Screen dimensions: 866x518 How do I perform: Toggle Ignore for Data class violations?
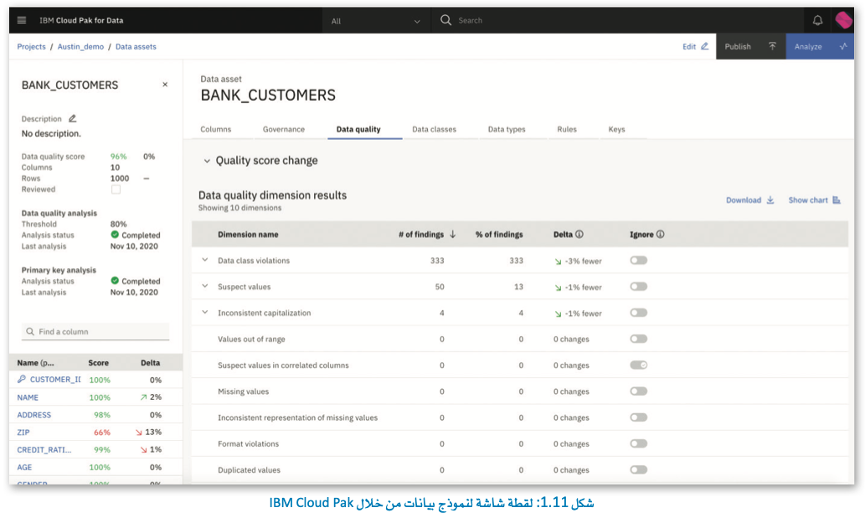(638, 260)
